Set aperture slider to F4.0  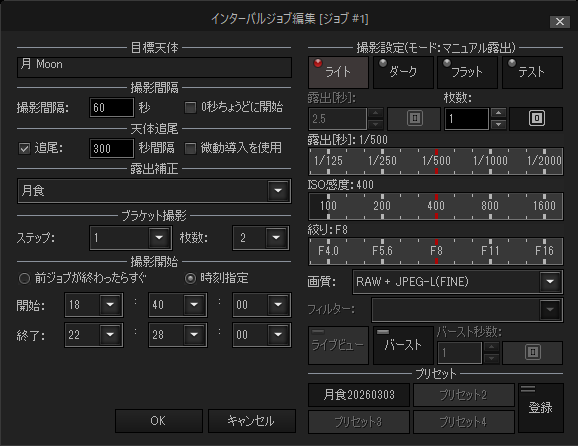click(x=328, y=251)
